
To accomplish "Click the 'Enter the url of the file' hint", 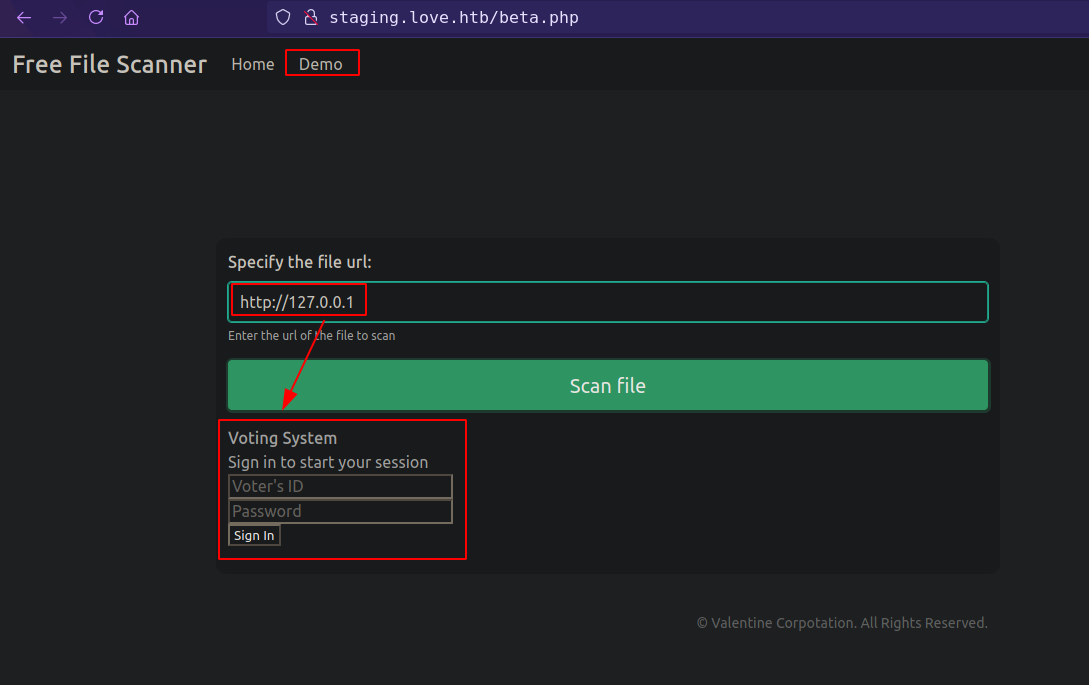I will [311, 336].
